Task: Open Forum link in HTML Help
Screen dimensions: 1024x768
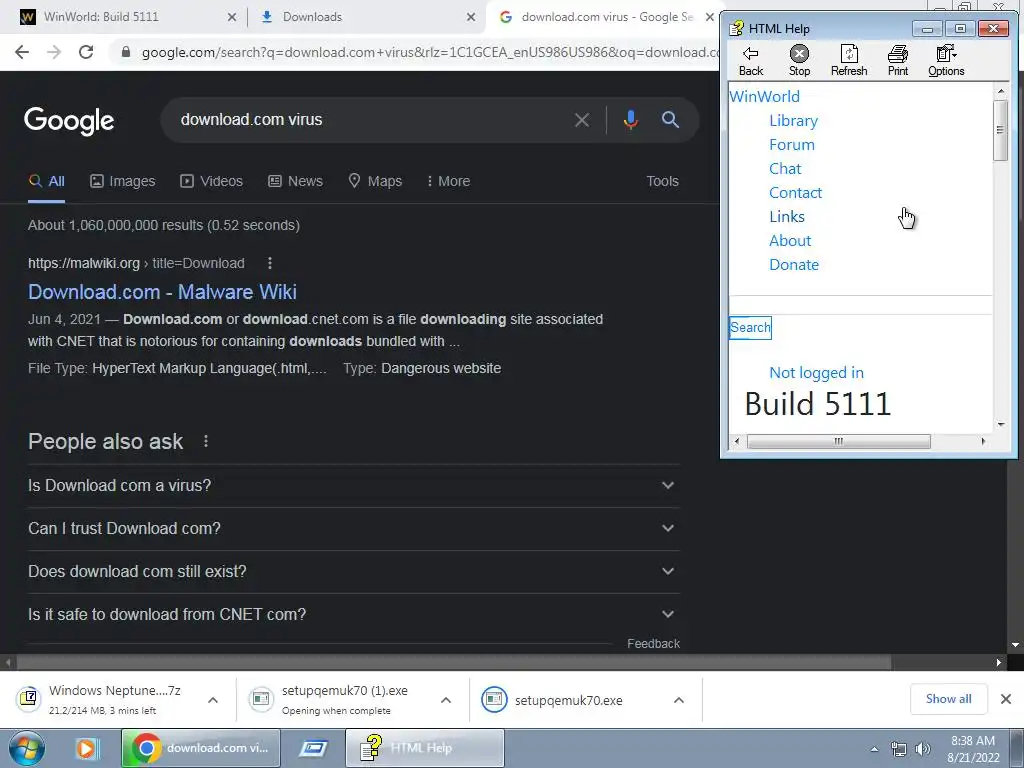Action: click(x=792, y=145)
